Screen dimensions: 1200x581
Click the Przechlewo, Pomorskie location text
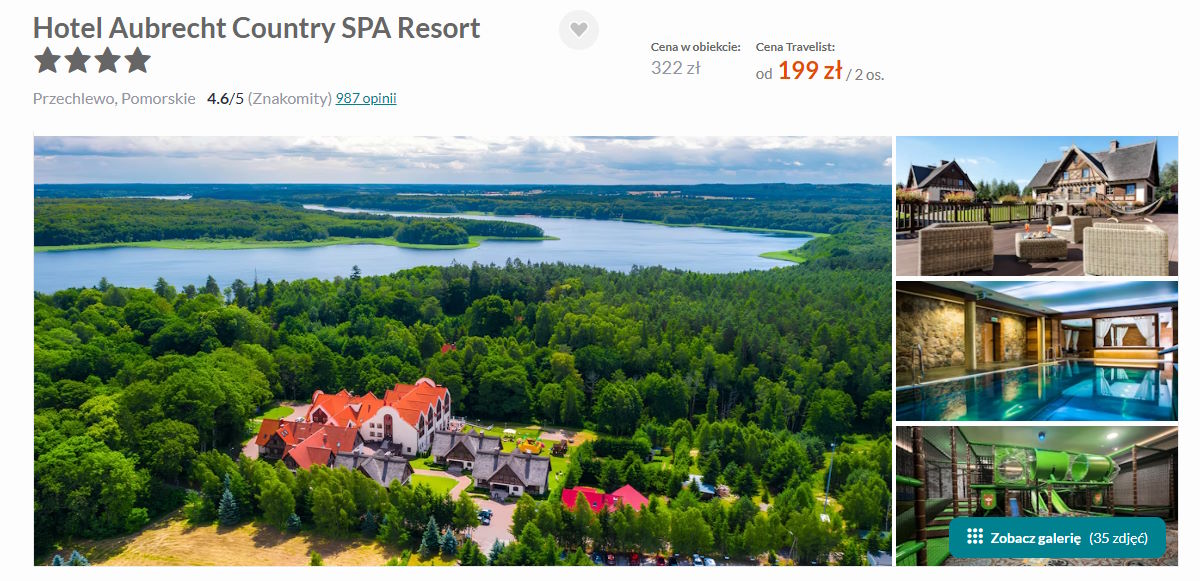[x=114, y=98]
